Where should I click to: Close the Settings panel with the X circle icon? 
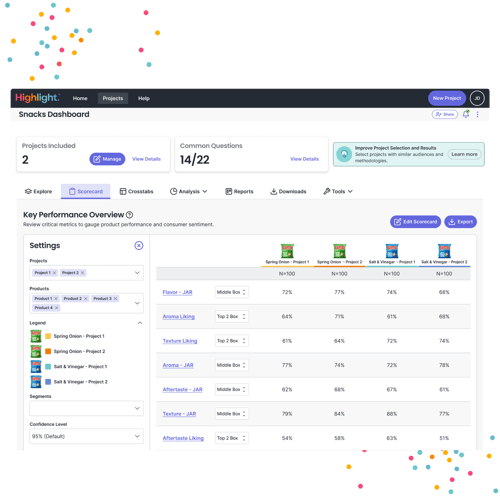(x=139, y=246)
